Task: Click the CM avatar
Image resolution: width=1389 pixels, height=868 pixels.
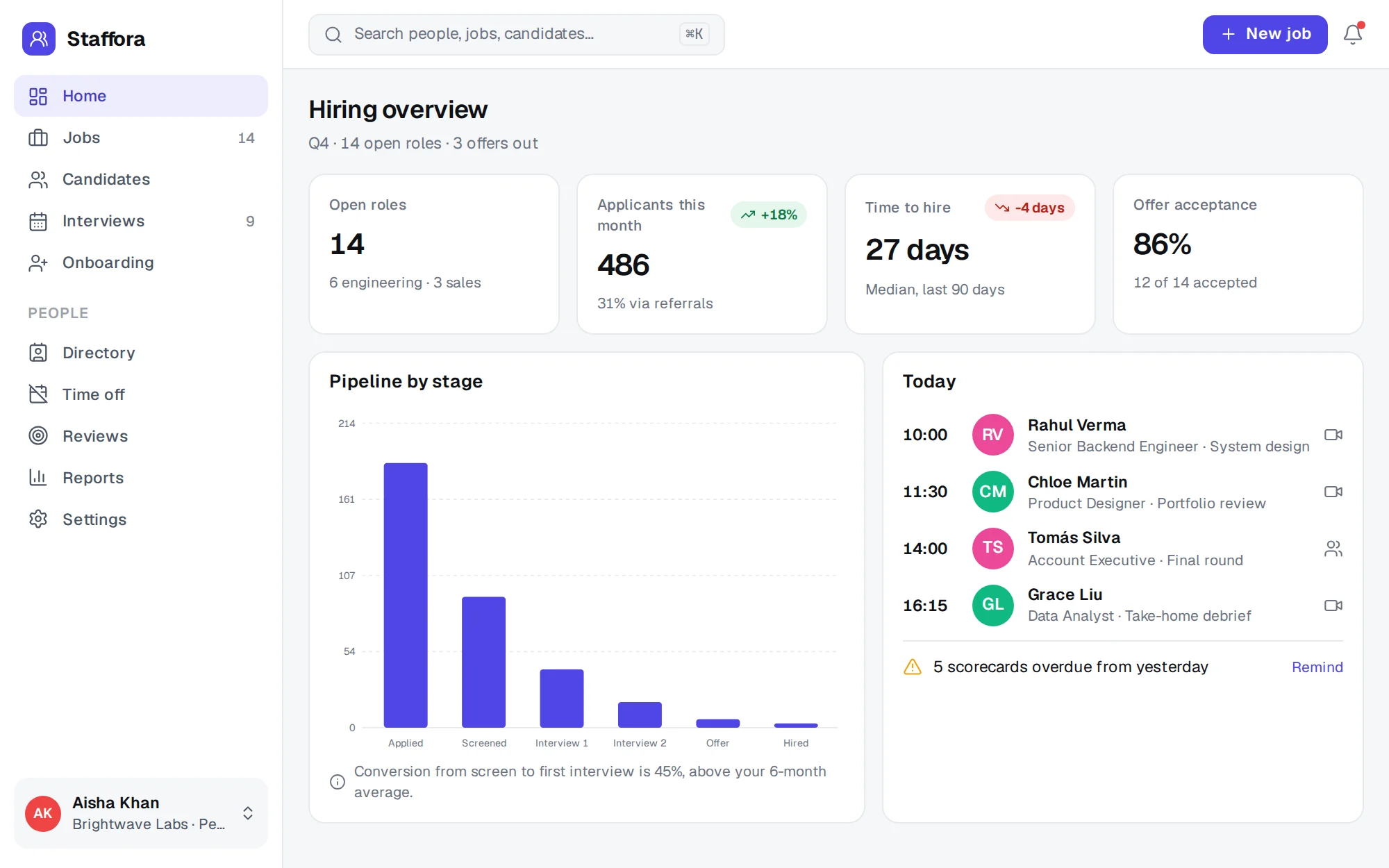Action: [992, 492]
